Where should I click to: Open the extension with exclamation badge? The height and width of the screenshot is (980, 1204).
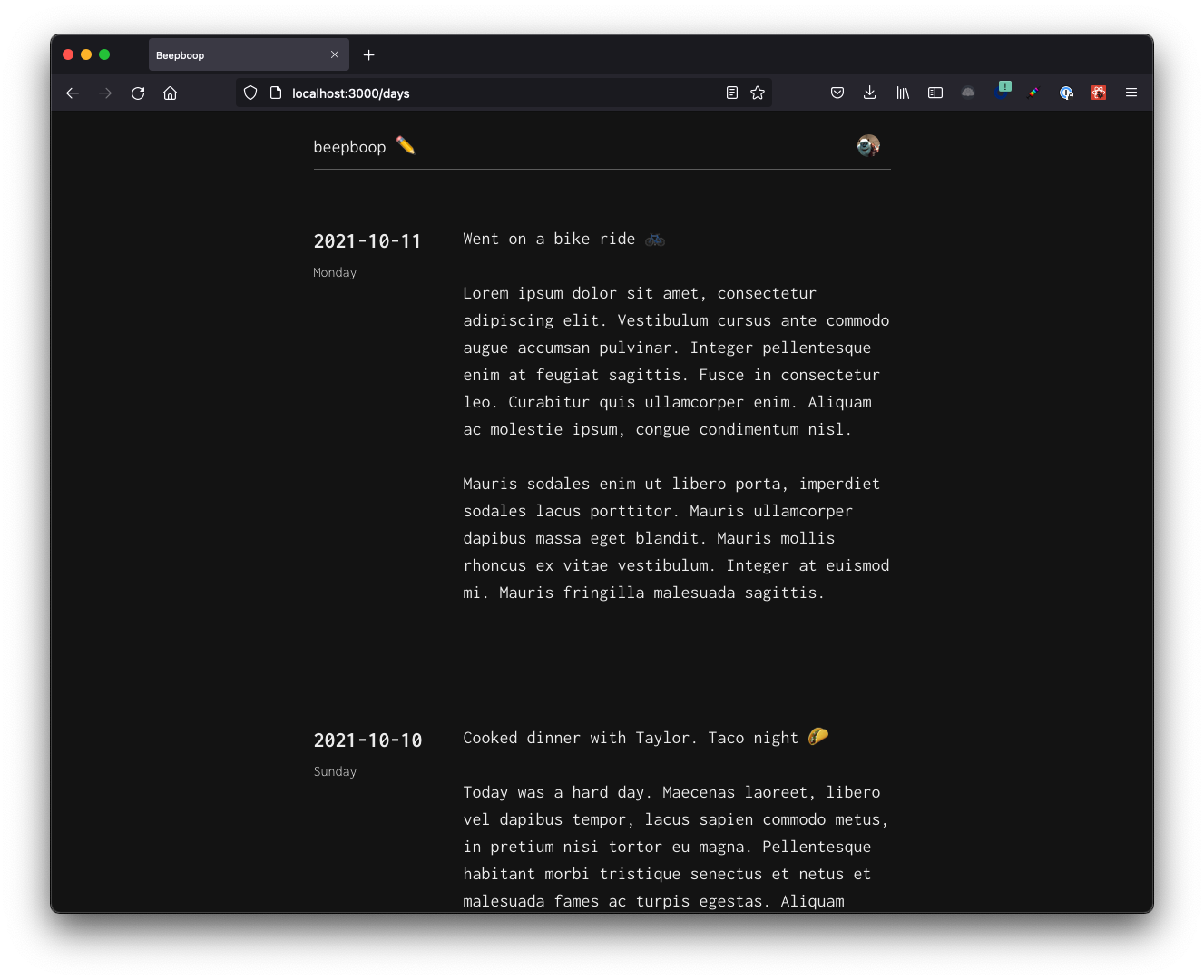click(x=1003, y=91)
